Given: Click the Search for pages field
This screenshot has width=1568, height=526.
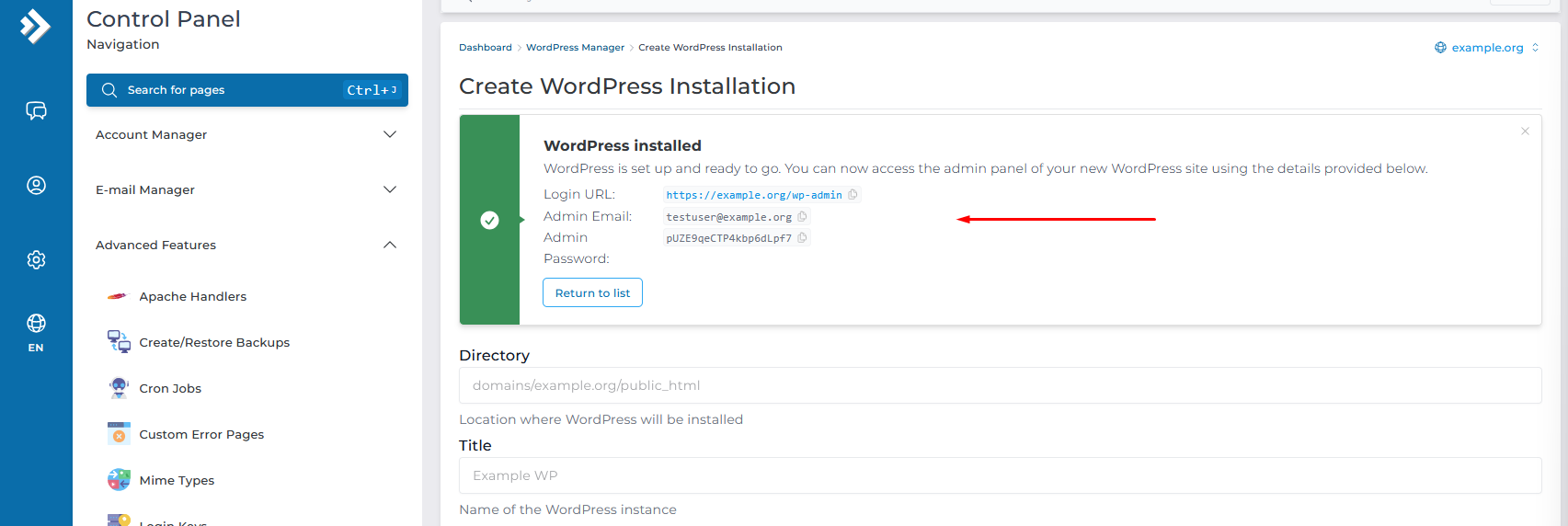Looking at the screenshot, I should 230,90.
